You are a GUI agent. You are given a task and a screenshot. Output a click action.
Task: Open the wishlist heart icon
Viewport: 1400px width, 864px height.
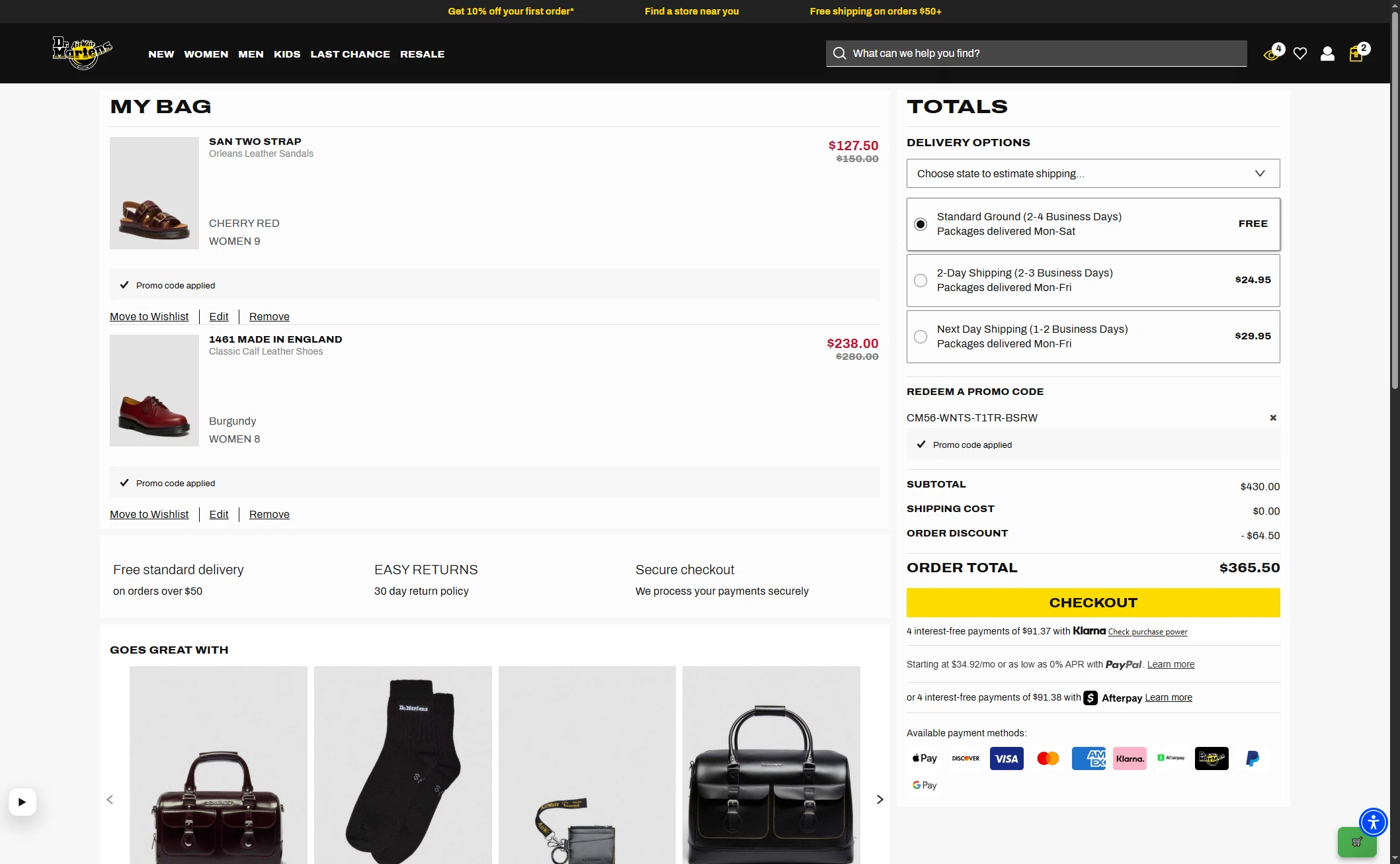tap(1300, 54)
